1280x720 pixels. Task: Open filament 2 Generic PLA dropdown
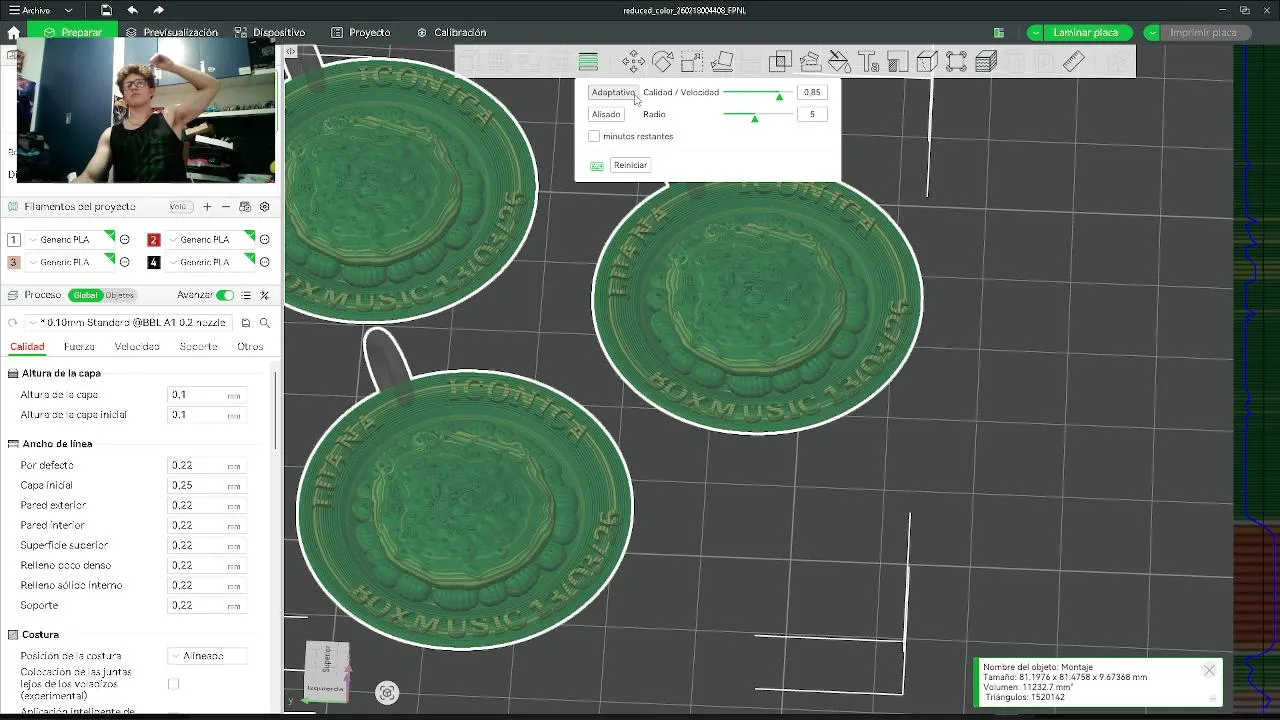click(x=209, y=240)
